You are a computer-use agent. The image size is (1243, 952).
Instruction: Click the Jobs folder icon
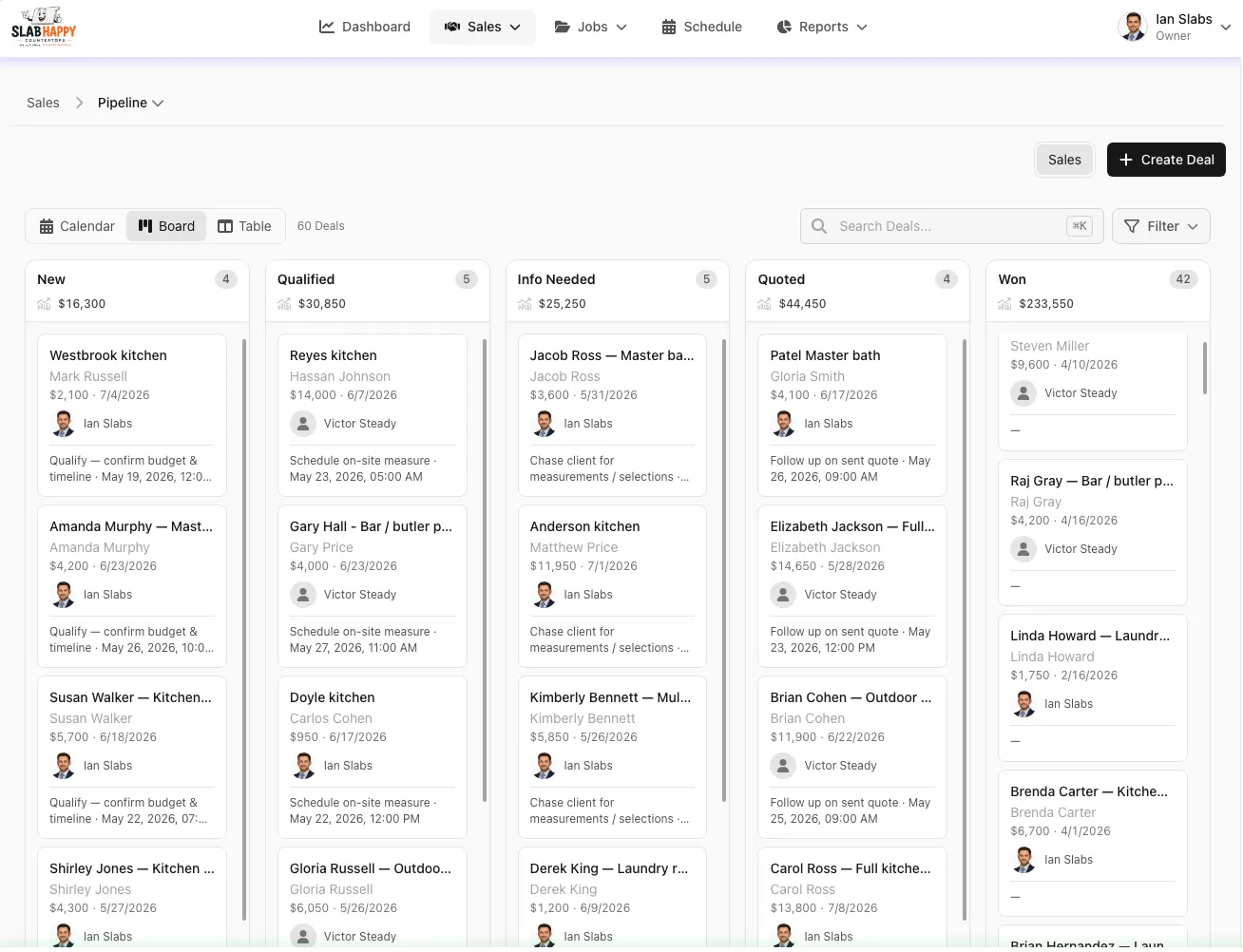(x=563, y=27)
